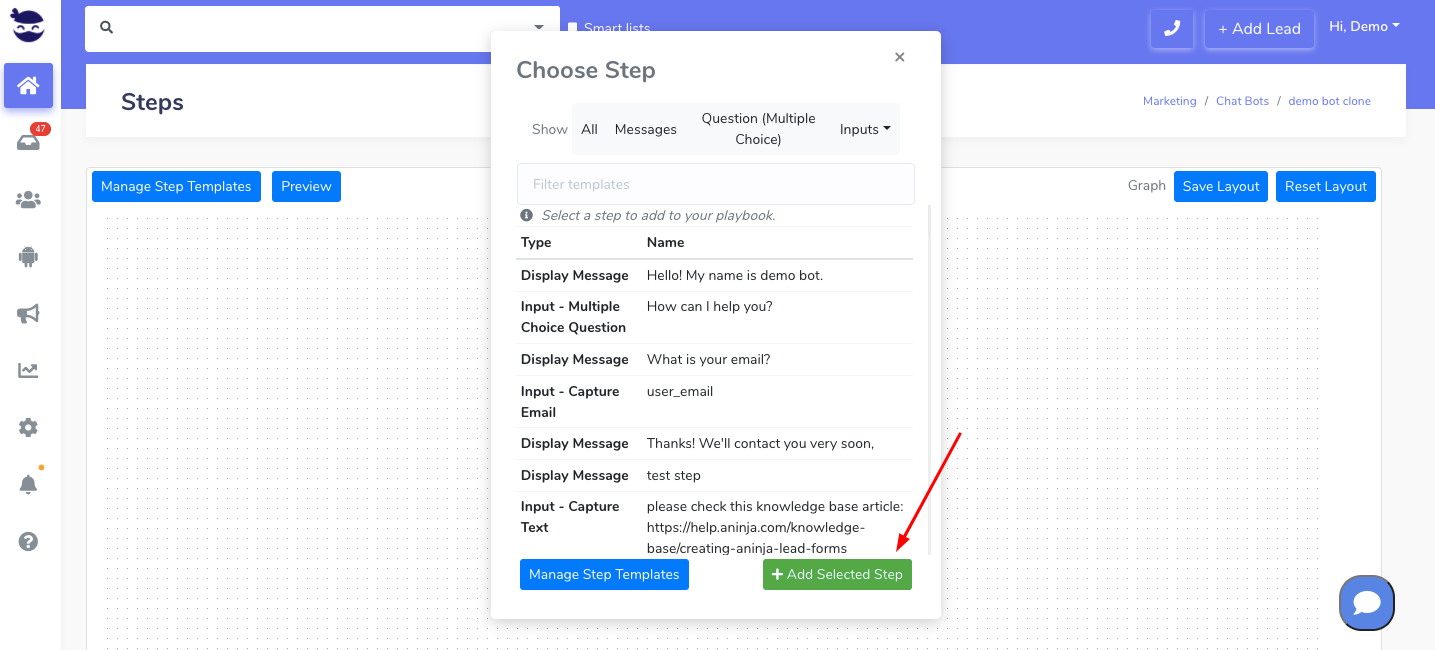Viewport: 1435px width, 650px height.
Task: Show only Messages step types
Action: [645, 129]
